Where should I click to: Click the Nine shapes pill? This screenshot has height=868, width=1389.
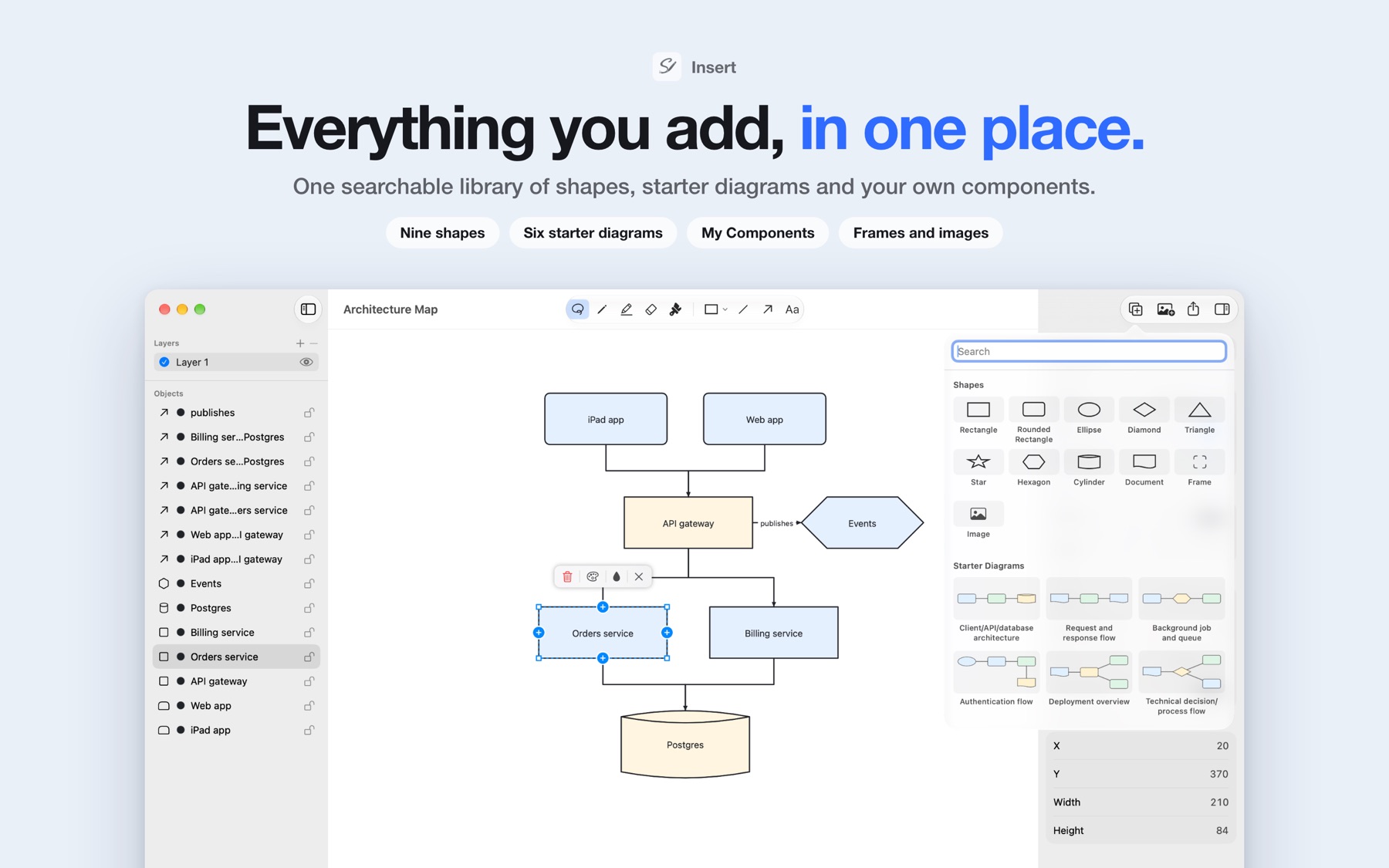click(x=442, y=233)
